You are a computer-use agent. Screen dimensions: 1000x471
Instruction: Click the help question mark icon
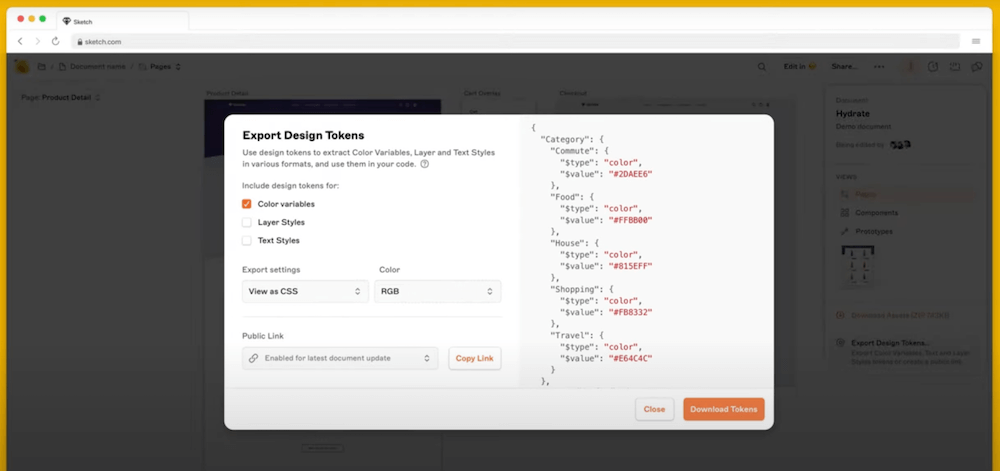[x=425, y=164]
